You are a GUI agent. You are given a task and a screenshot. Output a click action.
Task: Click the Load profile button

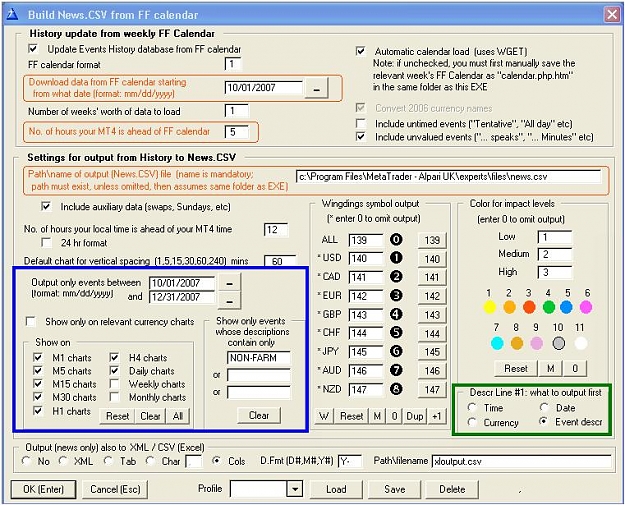[336, 489]
